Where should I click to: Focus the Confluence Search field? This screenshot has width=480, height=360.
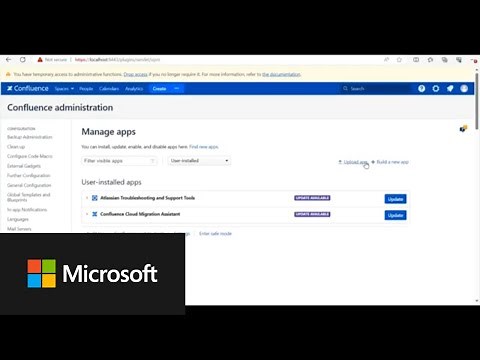pyautogui.click(x=376, y=89)
